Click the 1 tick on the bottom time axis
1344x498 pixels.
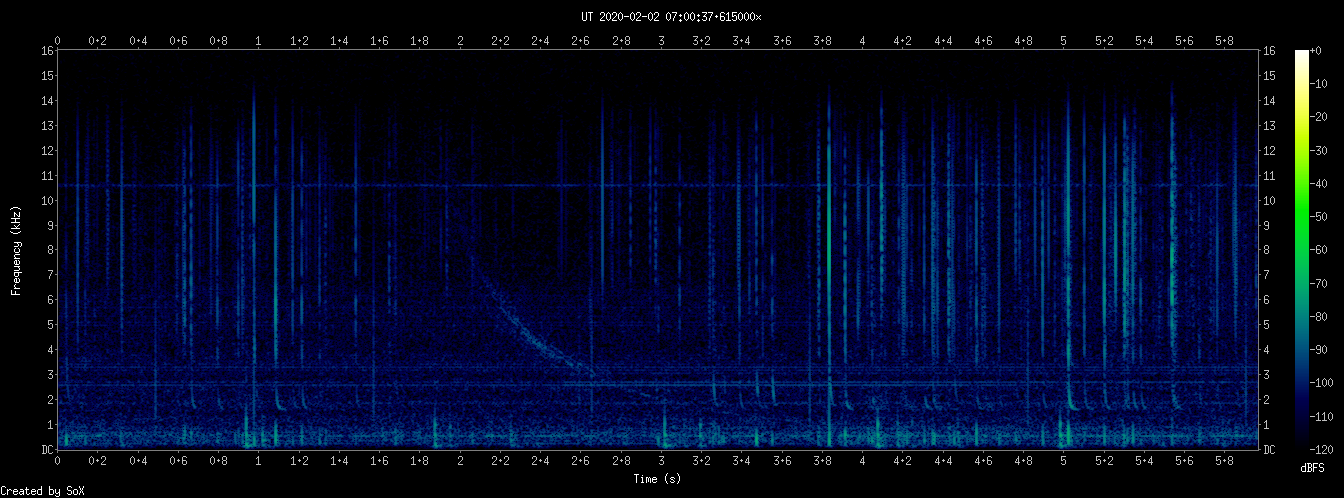pos(259,463)
